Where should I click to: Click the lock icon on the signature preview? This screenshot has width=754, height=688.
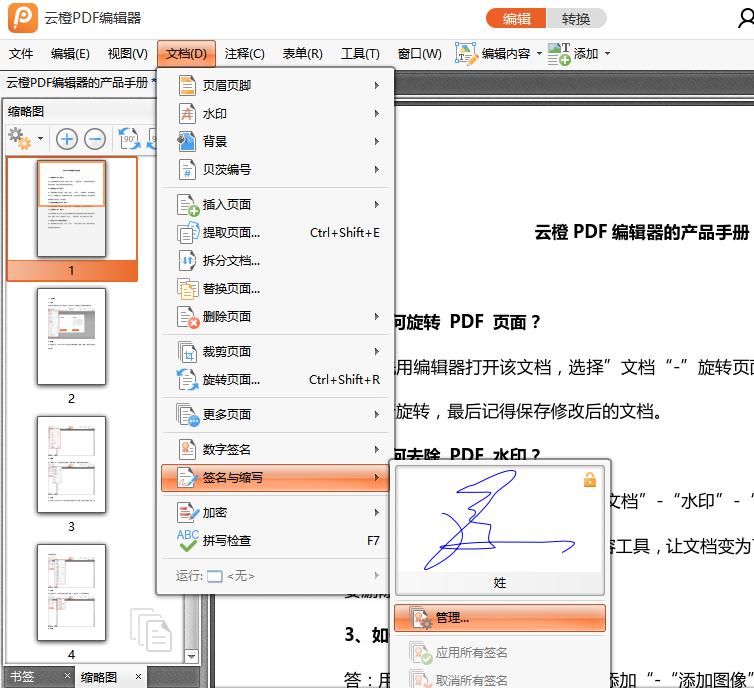tap(590, 479)
